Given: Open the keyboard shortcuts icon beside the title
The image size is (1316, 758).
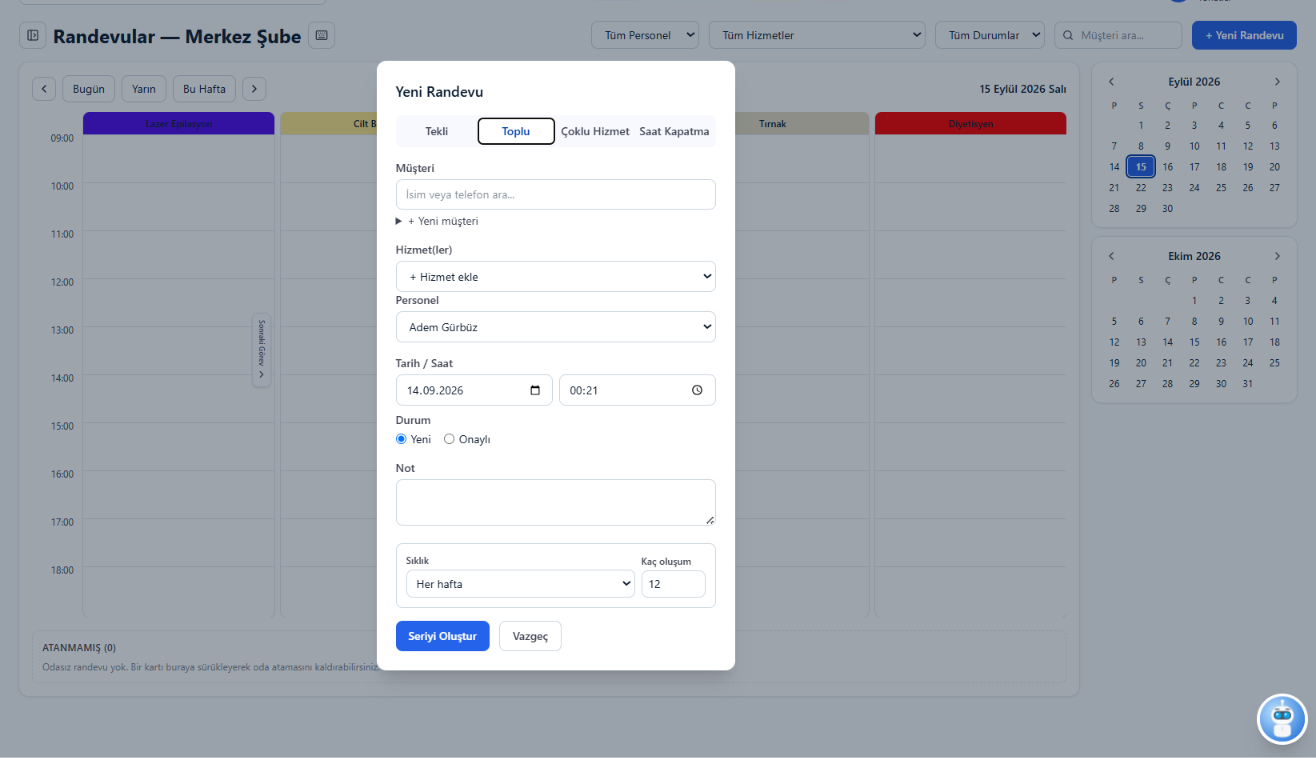Looking at the screenshot, I should click(x=321, y=36).
